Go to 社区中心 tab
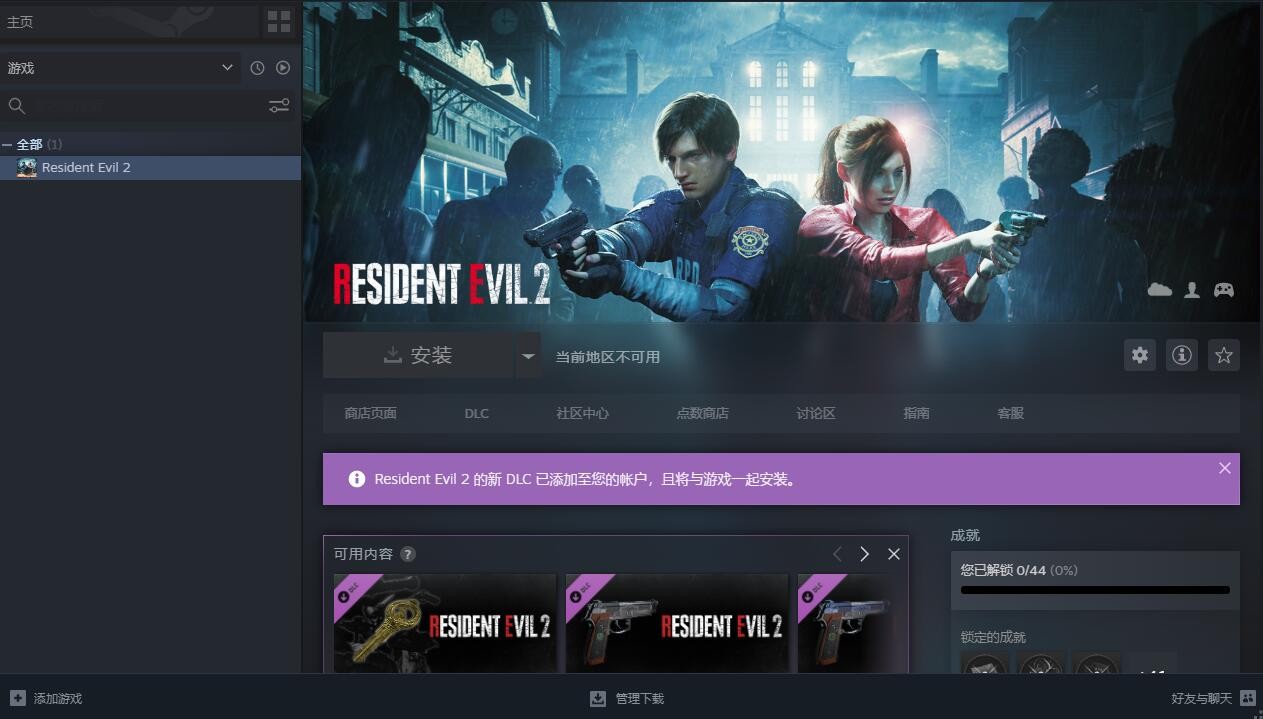 [582, 413]
